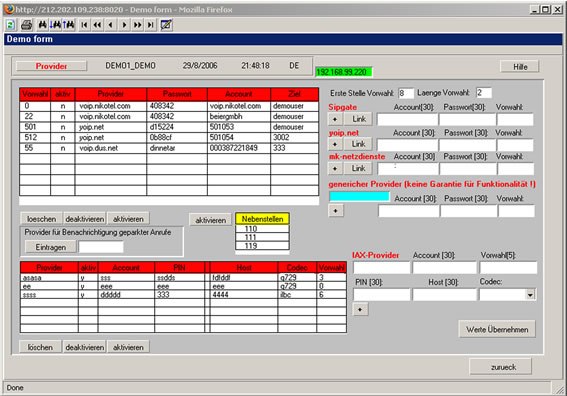The image size is (567, 396).
Task: Click the plus button in yoip.net row
Action: (335, 144)
